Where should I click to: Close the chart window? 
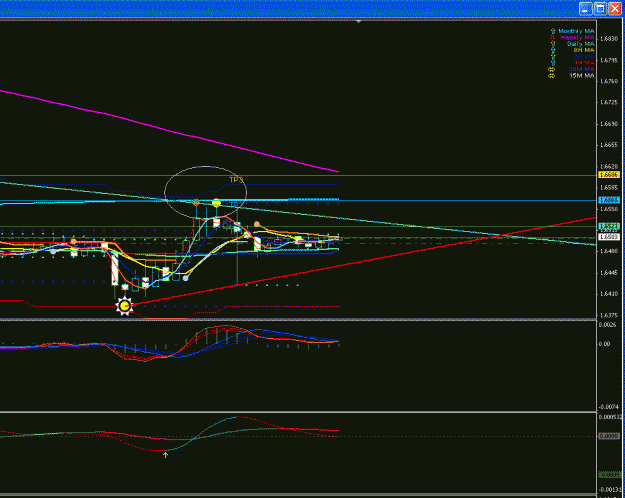coord(615,8)
